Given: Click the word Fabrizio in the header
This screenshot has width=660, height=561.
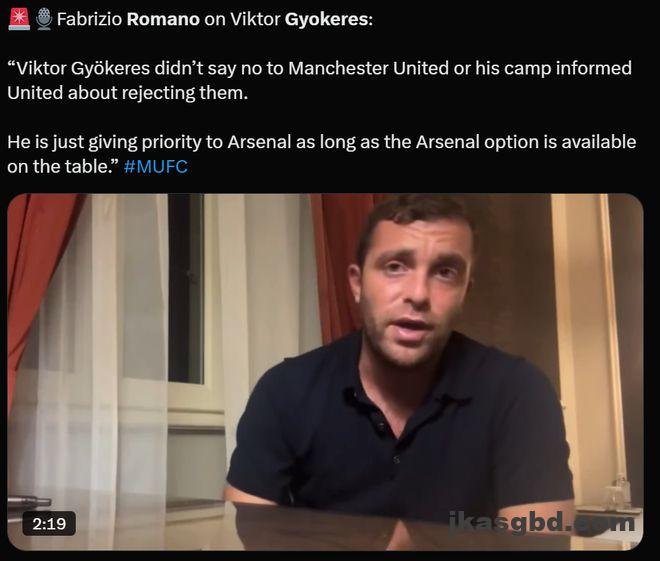Looking at the screenshot, I should 89,19.
